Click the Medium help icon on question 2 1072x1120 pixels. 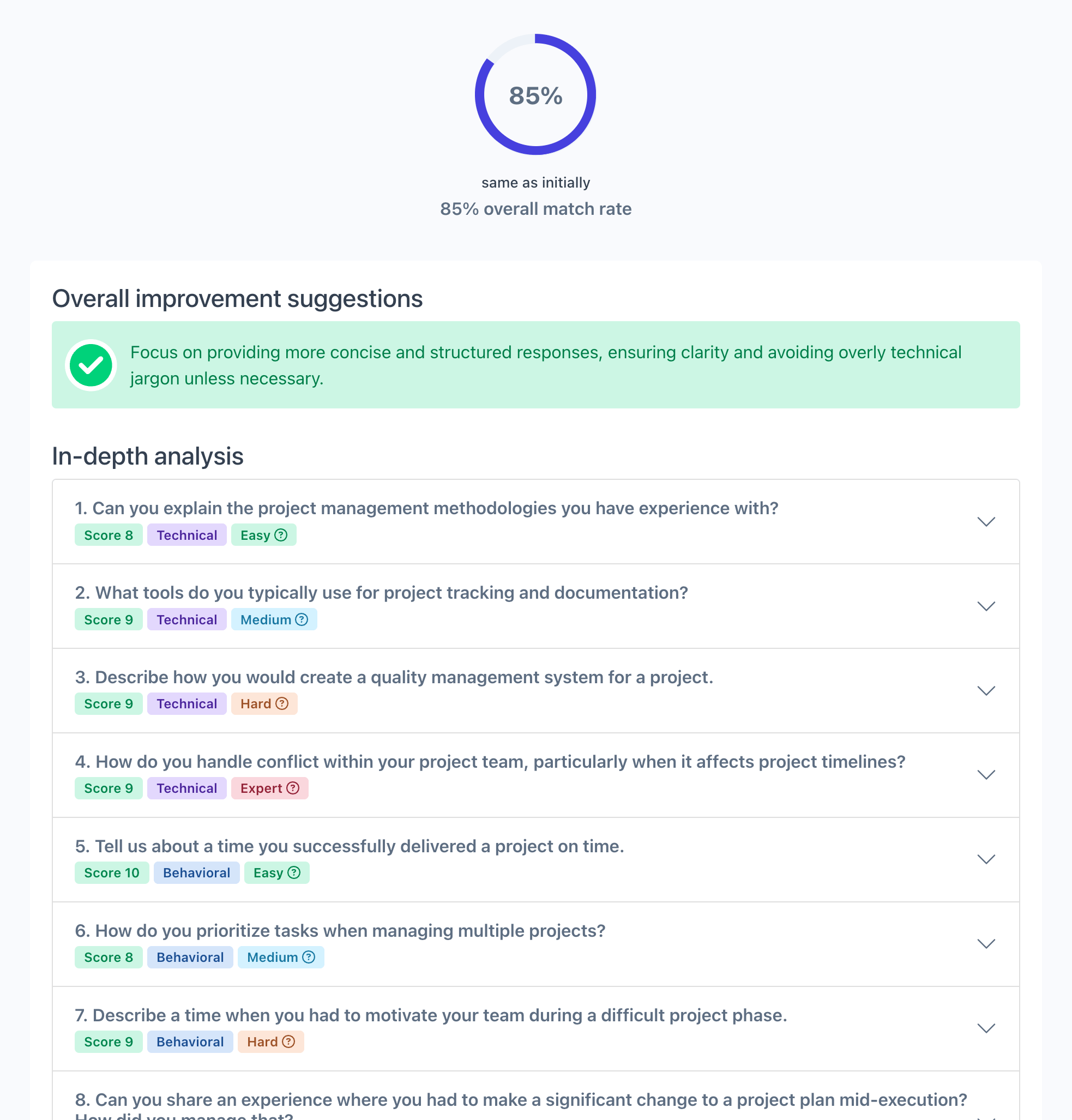tap(303, 619)
